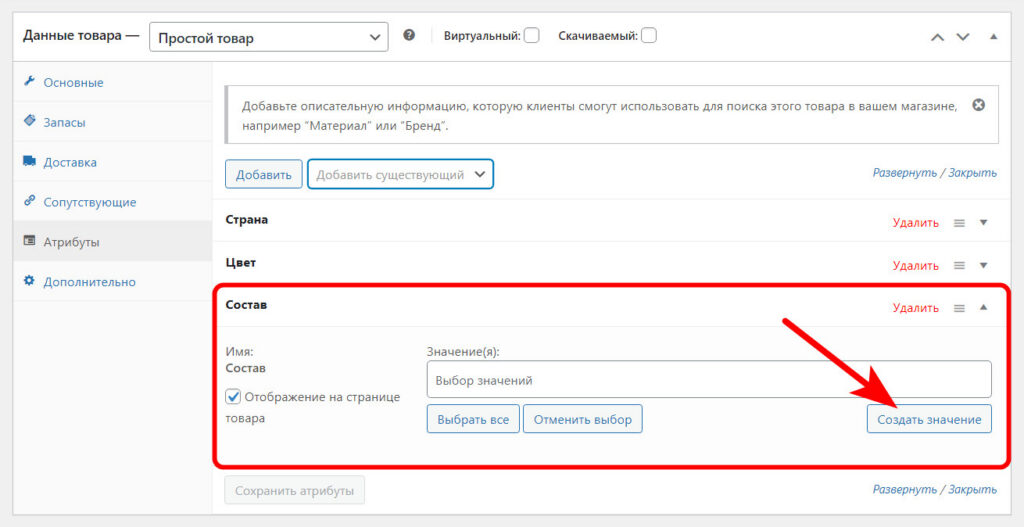This screenshot has width=1024, height=527.
Task: Click the drag handle of Состав attribute
Action: click(x=959, y=308)
